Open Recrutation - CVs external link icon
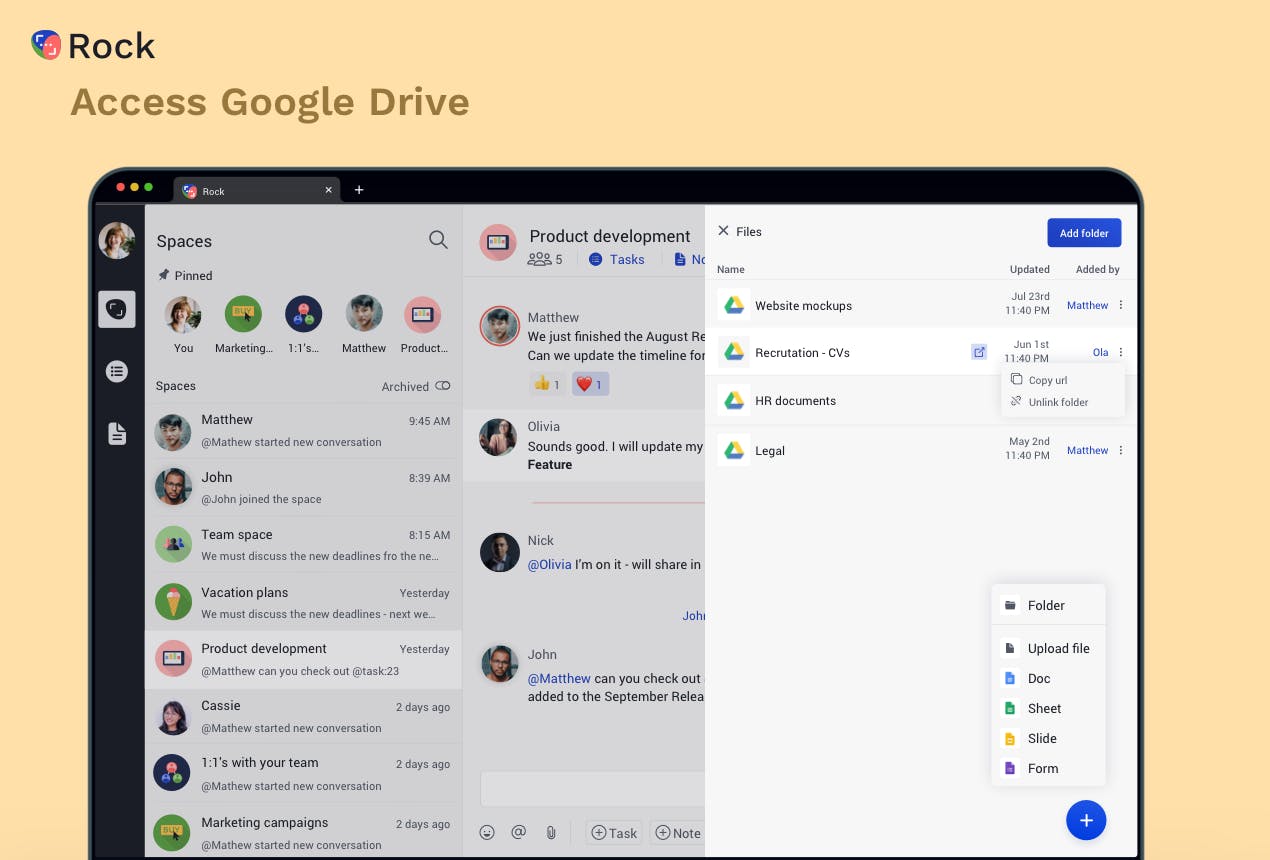1270x860 pixels. [x=979, y=352]
